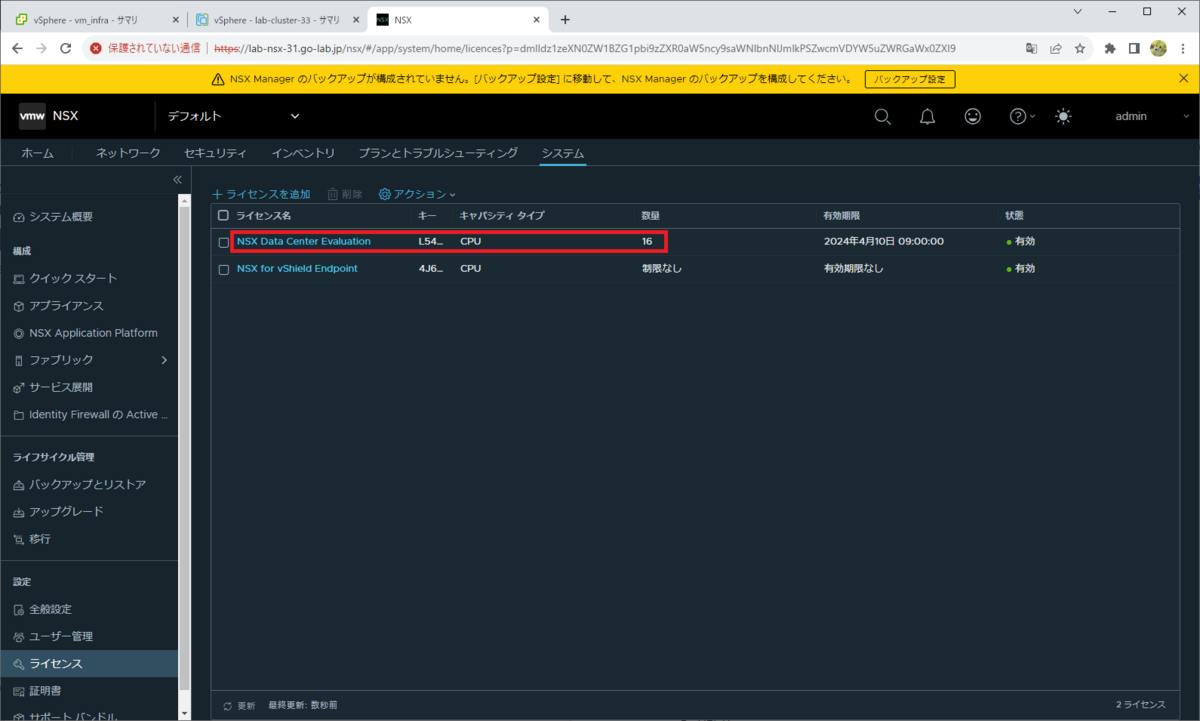Click the translate page icon
The height and width of the screenshot is (721, 1200).
click(x=1031, y=48)
